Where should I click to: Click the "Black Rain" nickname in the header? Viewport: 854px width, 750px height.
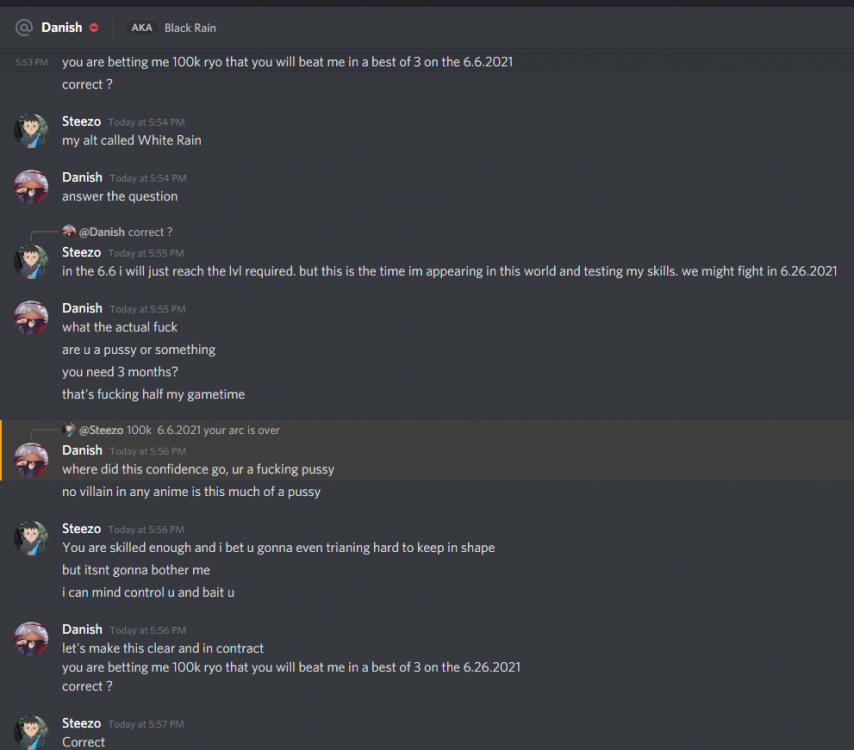coord(190,28)
